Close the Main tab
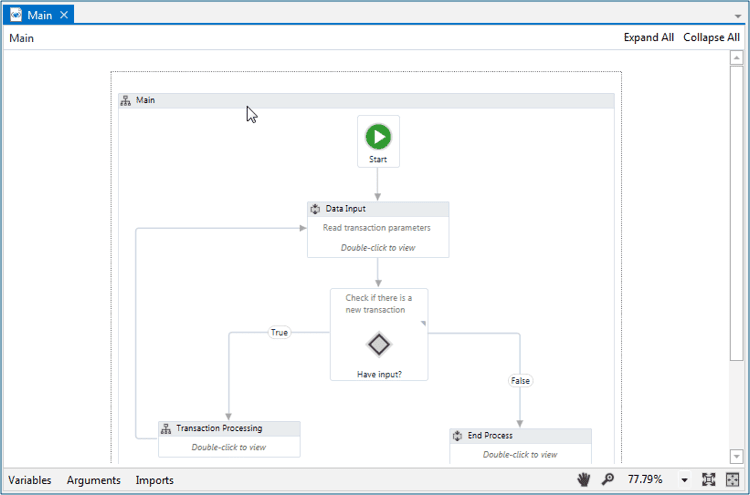Viewport: 750px width, 495px height. pyautogui.click(x=64, y=15)
